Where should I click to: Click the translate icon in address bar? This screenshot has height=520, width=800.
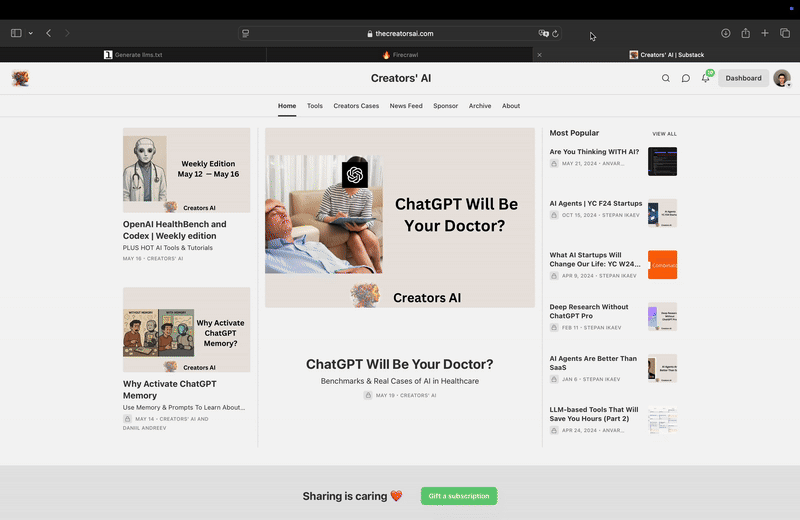543,33
